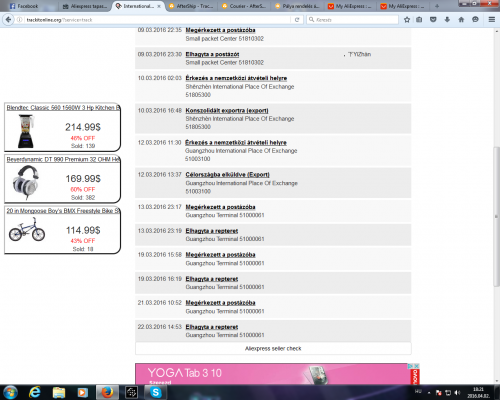Image resolution: width=500 pixels, height=400 pixels.
Task: Click the Blendtec blender thumbnail
Action: tap(26, 131)
